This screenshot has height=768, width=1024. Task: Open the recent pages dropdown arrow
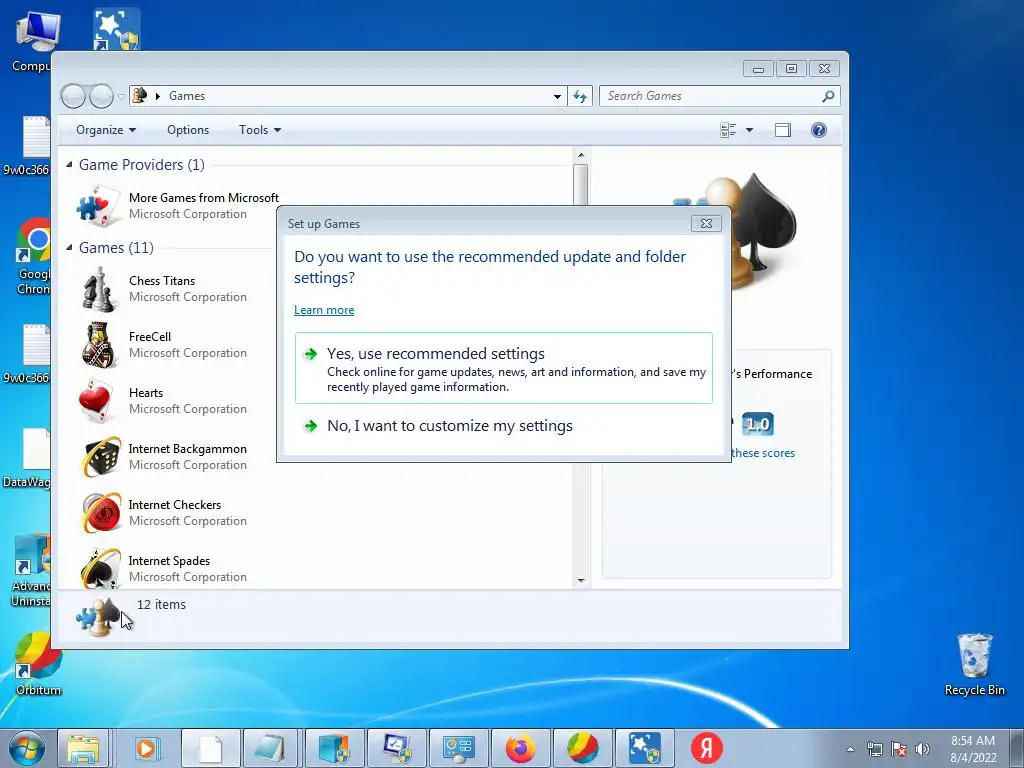click(121, 97)
